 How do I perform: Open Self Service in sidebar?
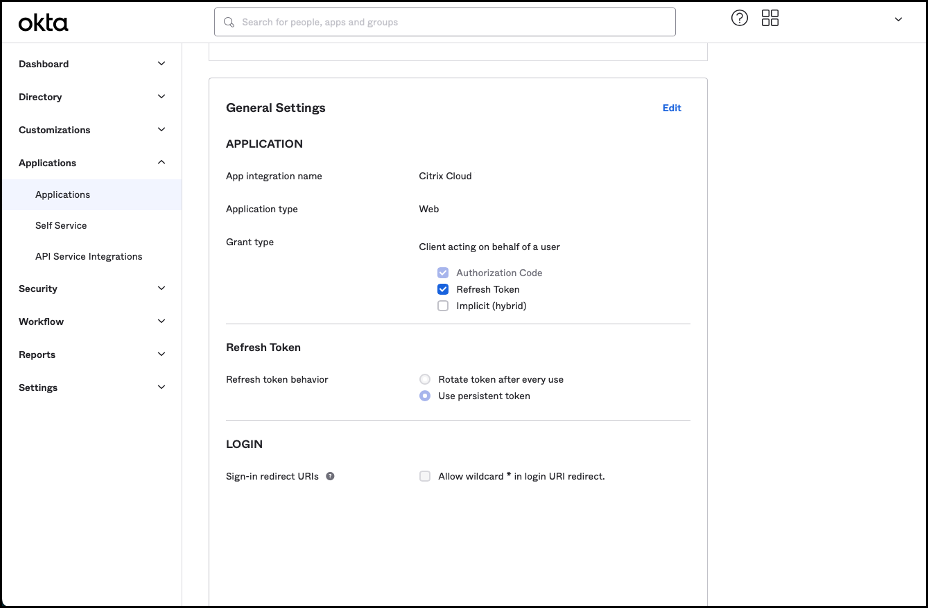coord(61,226)
